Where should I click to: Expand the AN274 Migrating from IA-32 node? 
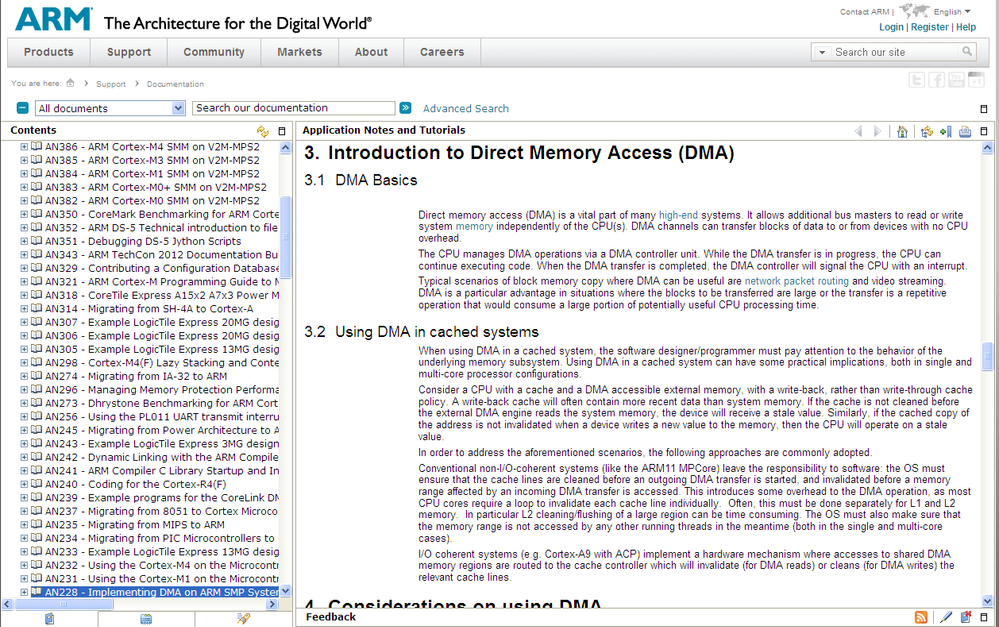24,376
